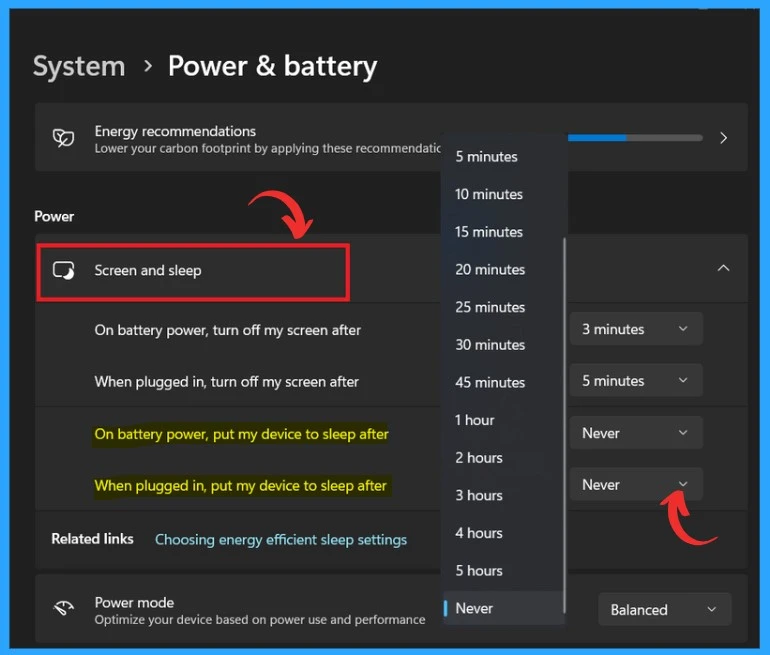Open the battery sleep Never dropdown

(x=636, y=433)
